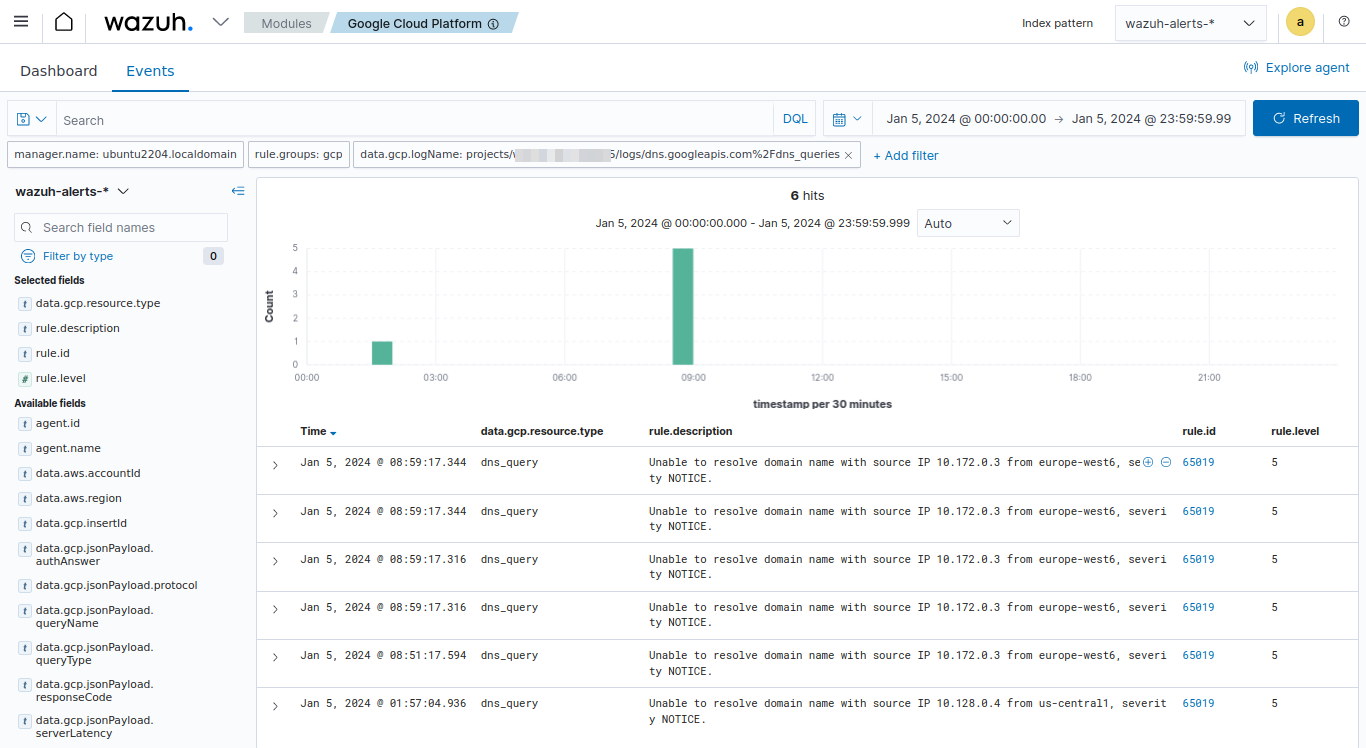Remove the data.gcp.logName filter

pyautogui.click(x=849, y=155)
